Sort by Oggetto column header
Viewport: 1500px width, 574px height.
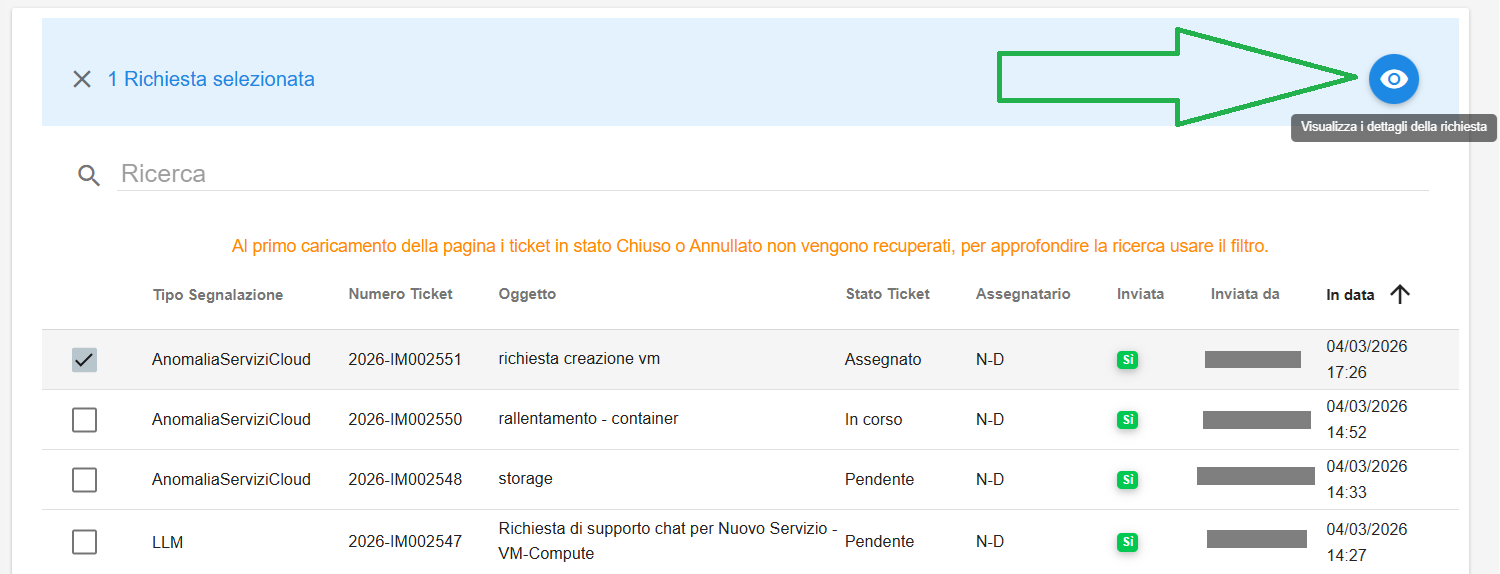click(527, 294)
